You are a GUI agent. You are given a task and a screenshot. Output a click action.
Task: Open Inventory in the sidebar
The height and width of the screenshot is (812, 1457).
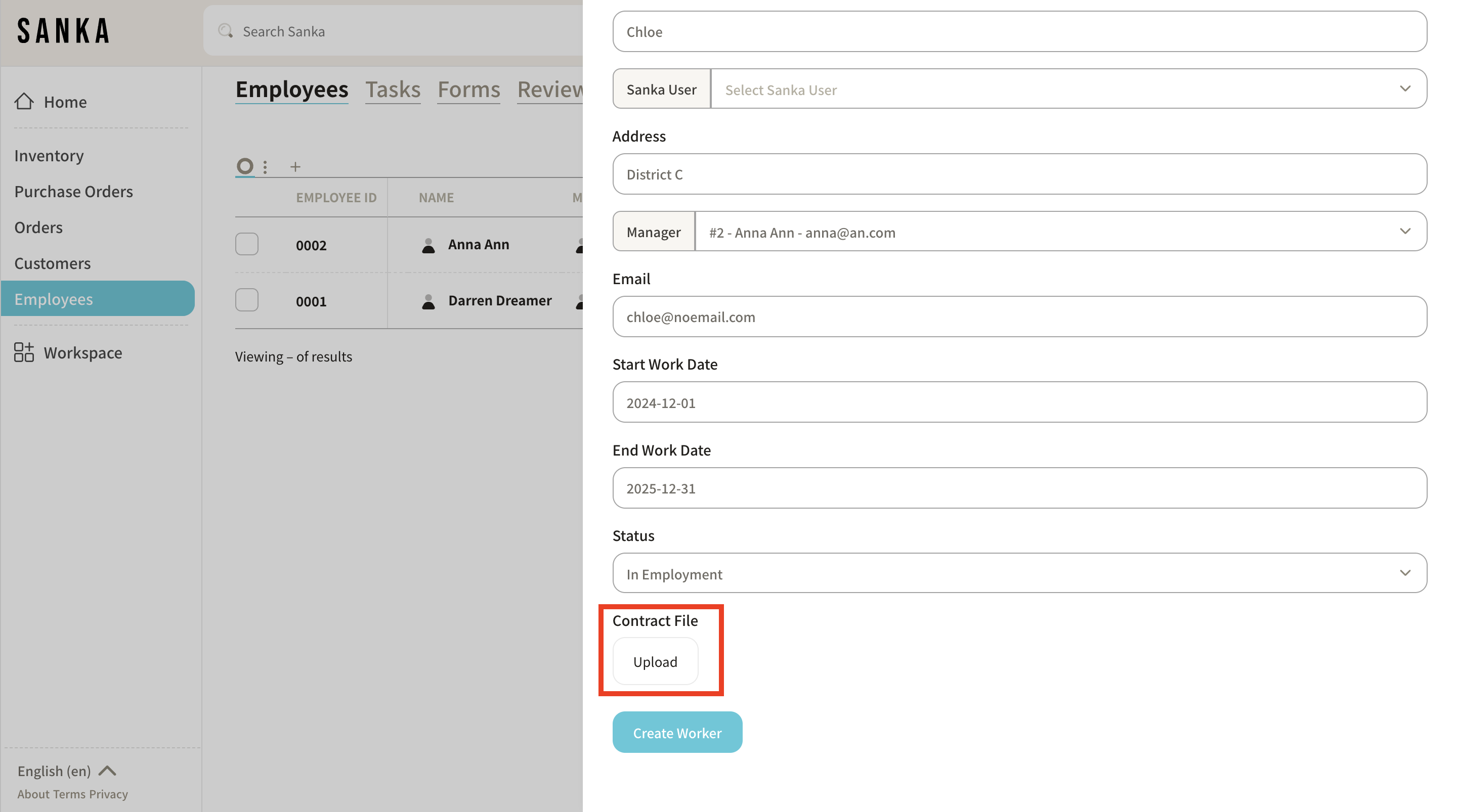point(49,156)
